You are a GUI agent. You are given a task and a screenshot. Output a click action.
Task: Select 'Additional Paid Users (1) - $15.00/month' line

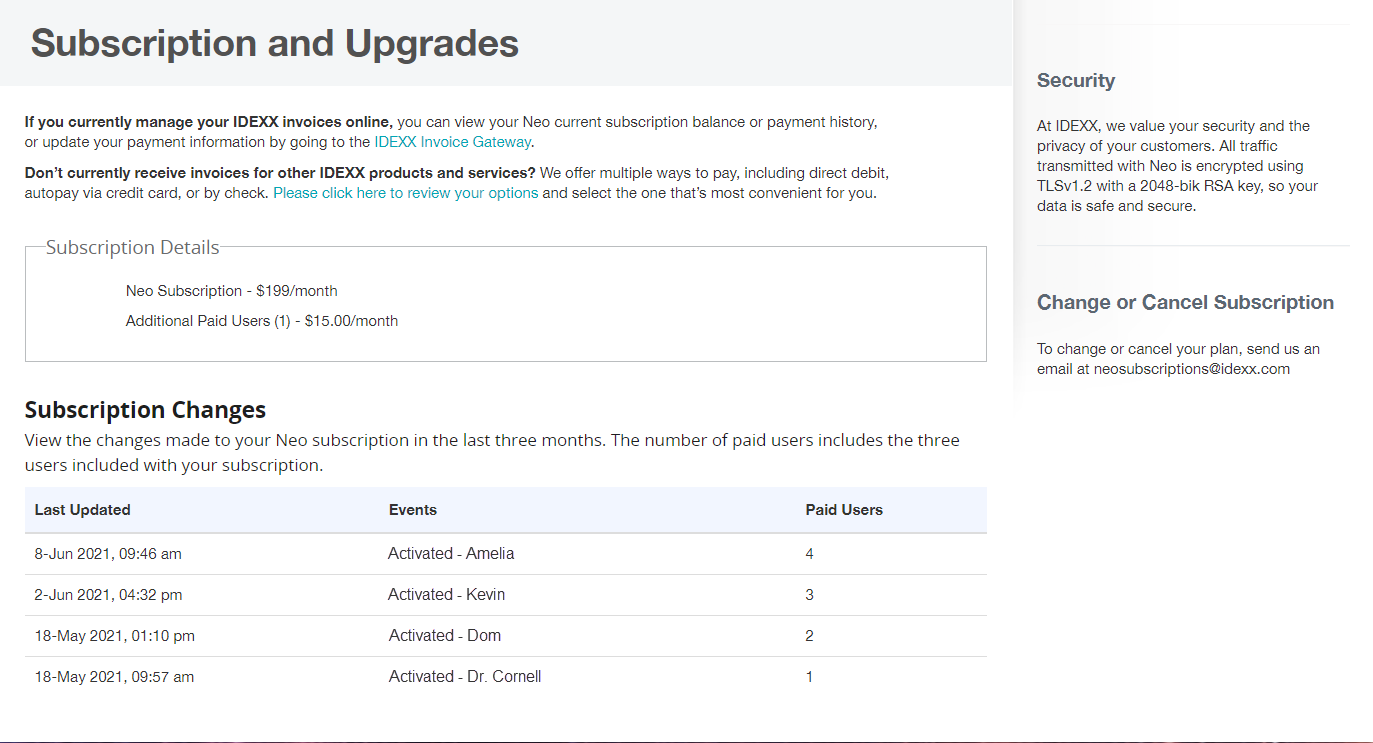[x=262, y=321]
